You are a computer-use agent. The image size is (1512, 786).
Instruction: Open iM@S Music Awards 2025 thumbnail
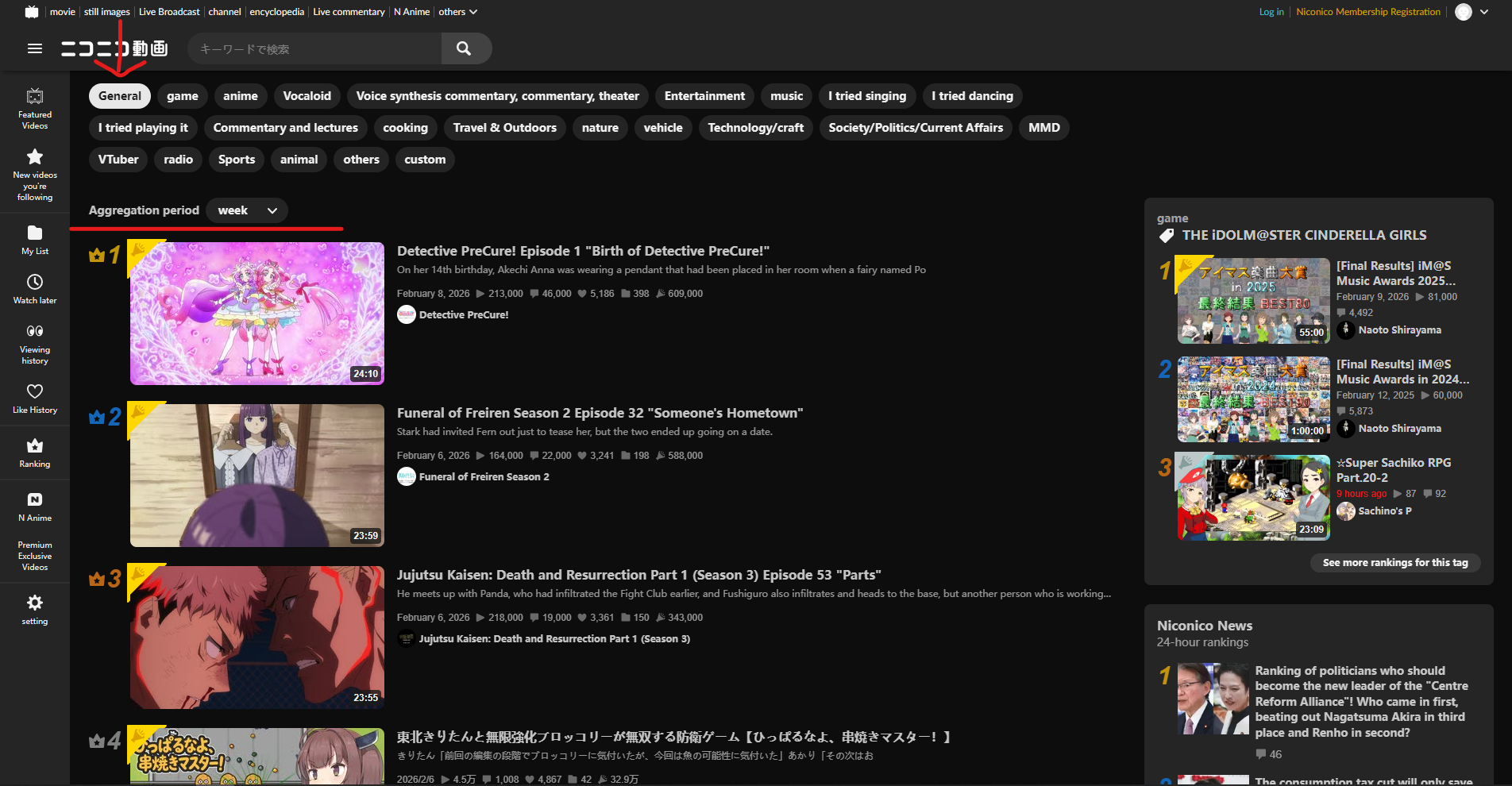[x=1254, y=301]
